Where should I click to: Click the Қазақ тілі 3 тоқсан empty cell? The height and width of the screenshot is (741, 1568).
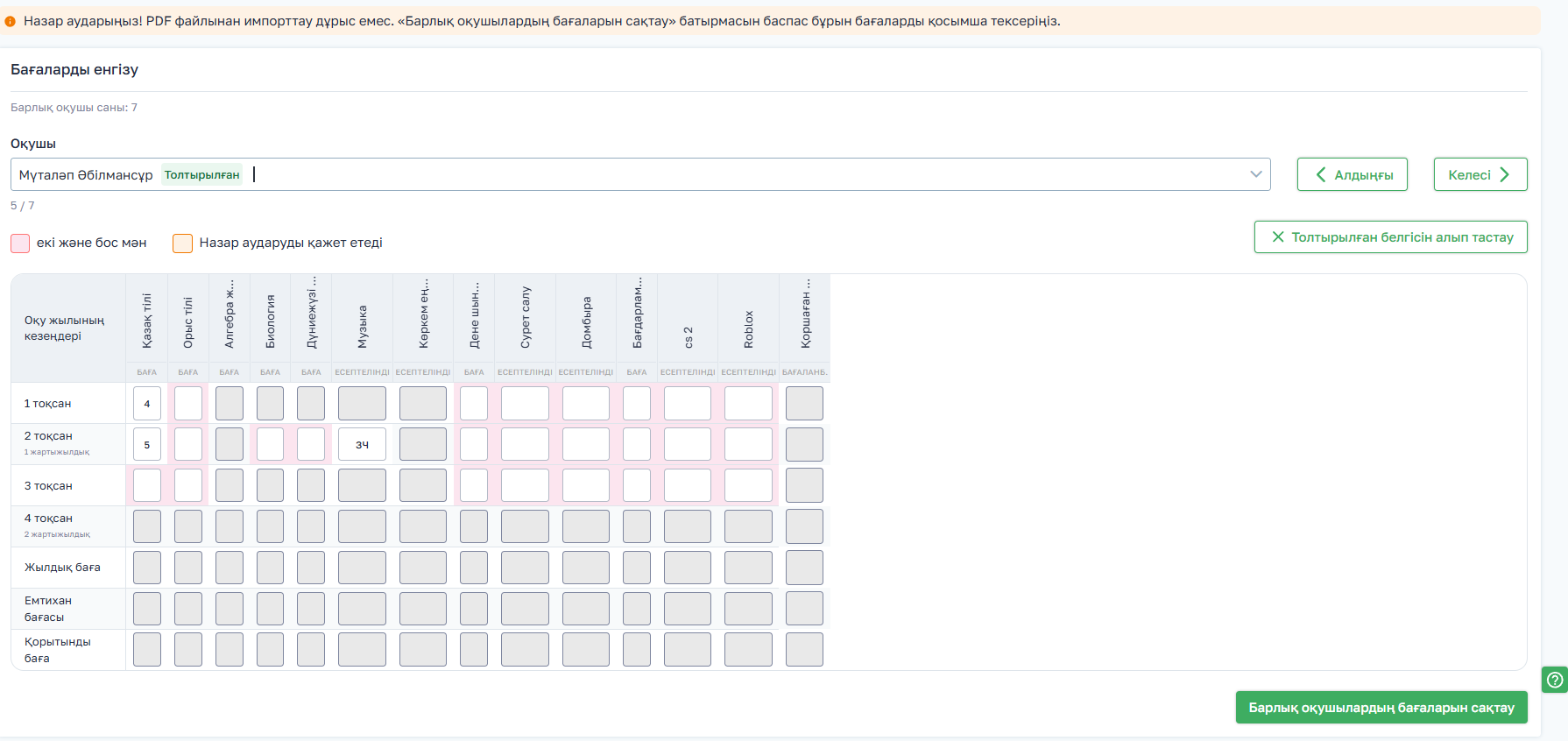pos(147,485)
